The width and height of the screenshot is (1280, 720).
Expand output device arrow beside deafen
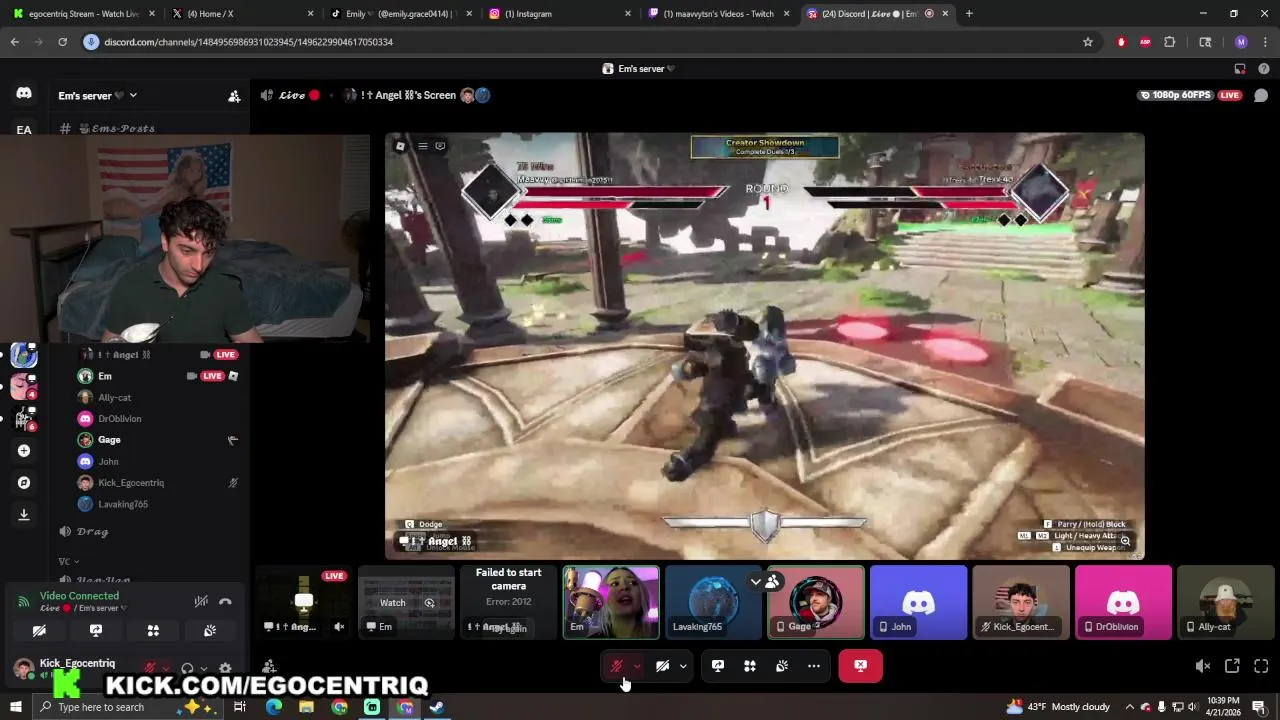click(x=204, y=669)
